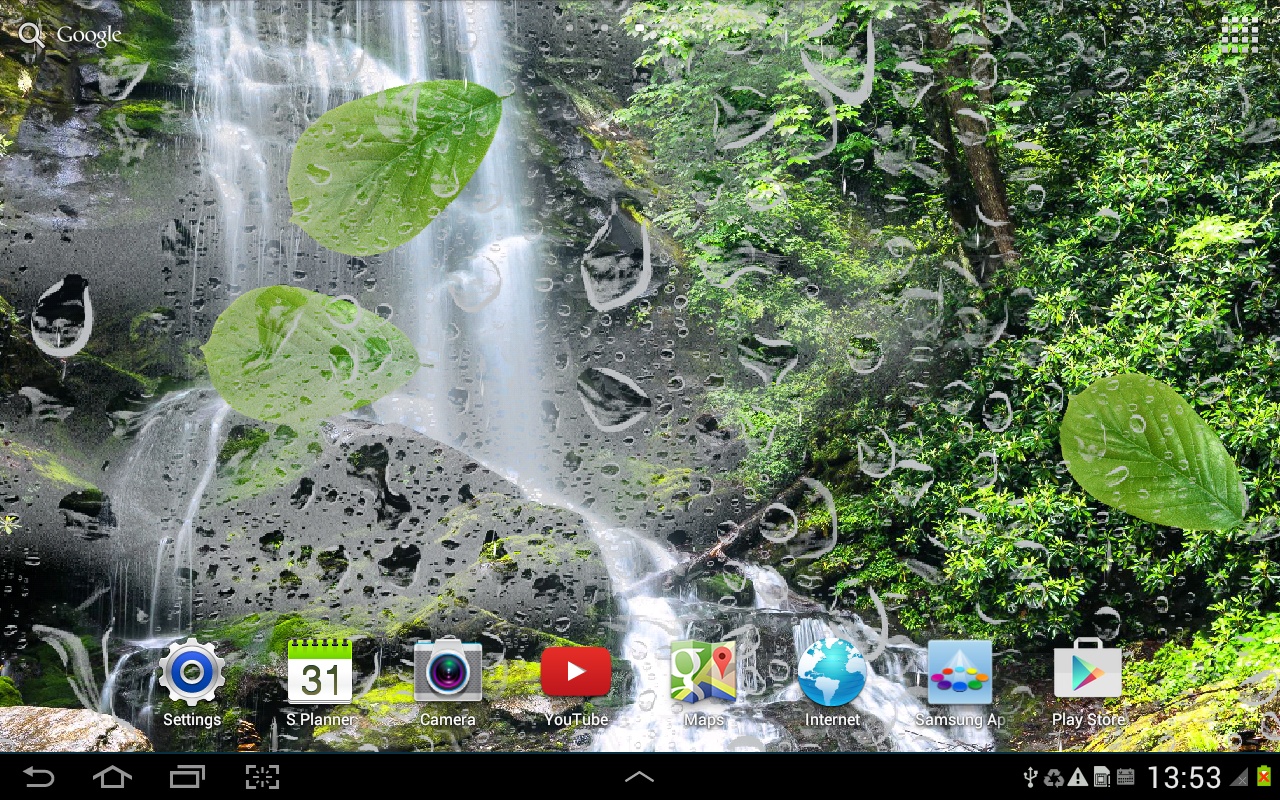
Task: Tap the battery status indicator
Action: 1264,777
